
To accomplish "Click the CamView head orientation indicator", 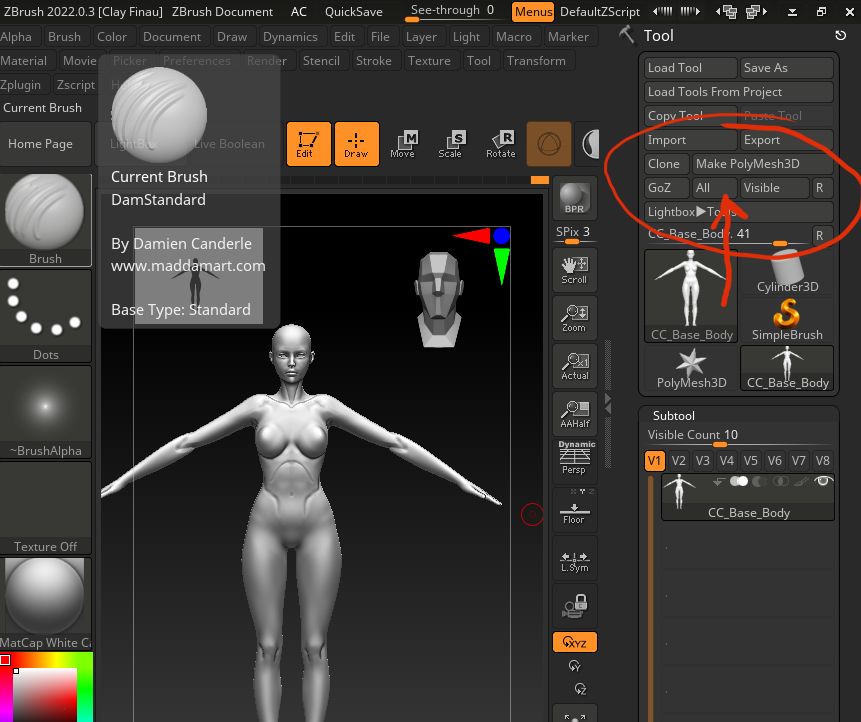I will tap(438, 300).
